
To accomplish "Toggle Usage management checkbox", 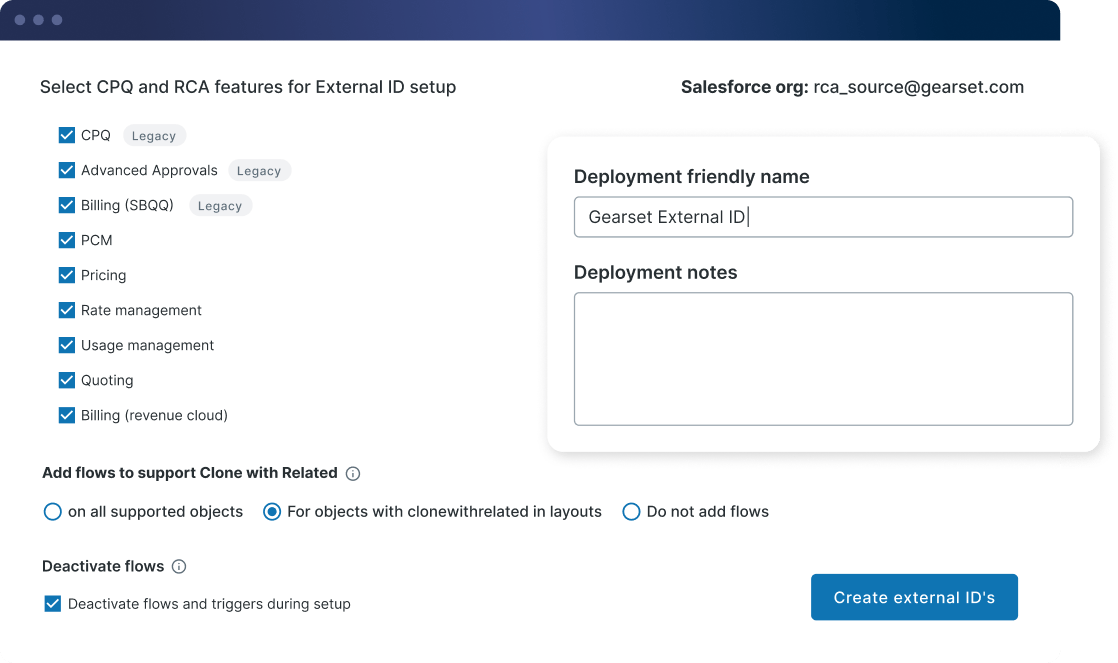I will click(67, 345).
